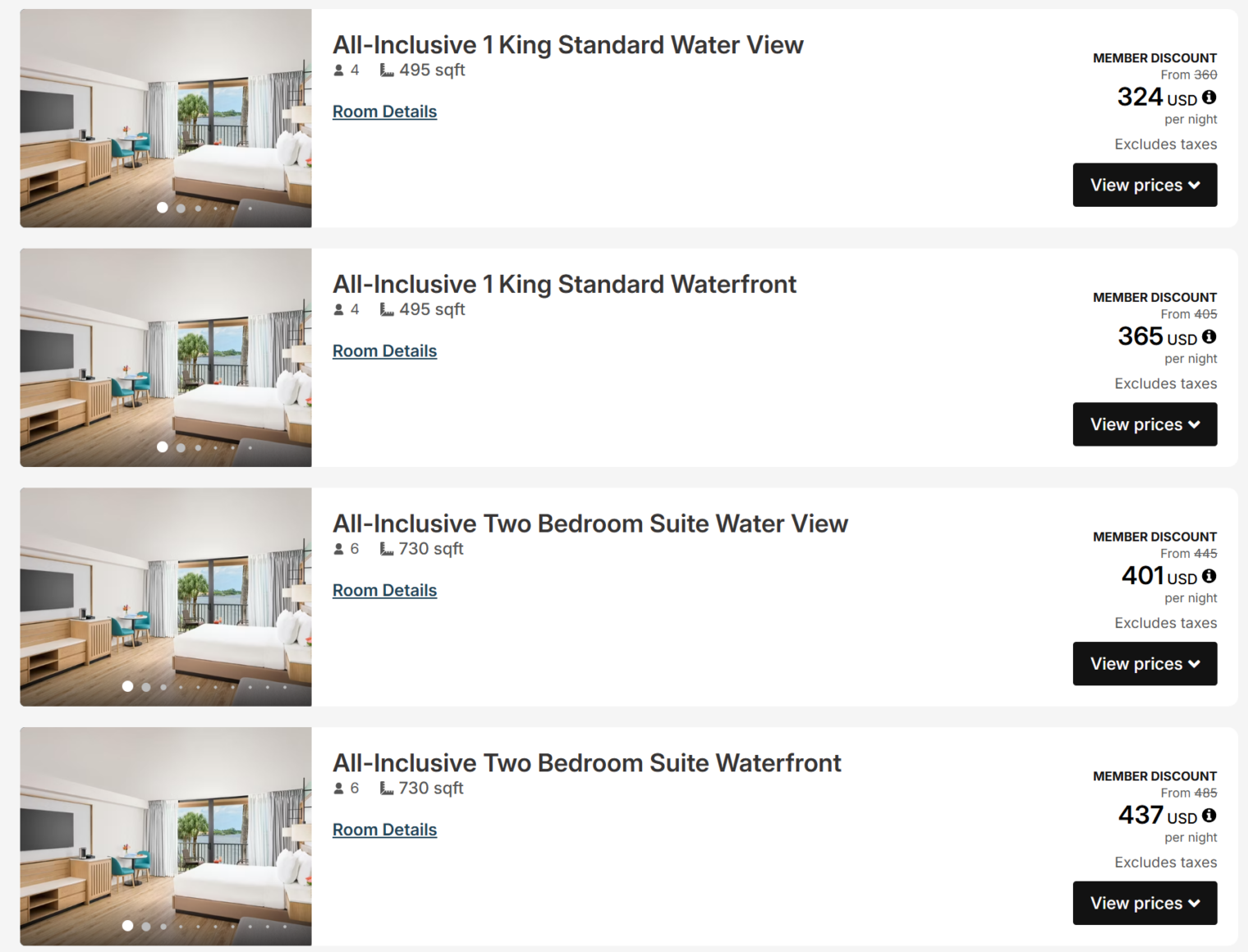1248x952 pixels.
Task: Click info icon beside 437 USD price
Action: (x=1209, y=815)
